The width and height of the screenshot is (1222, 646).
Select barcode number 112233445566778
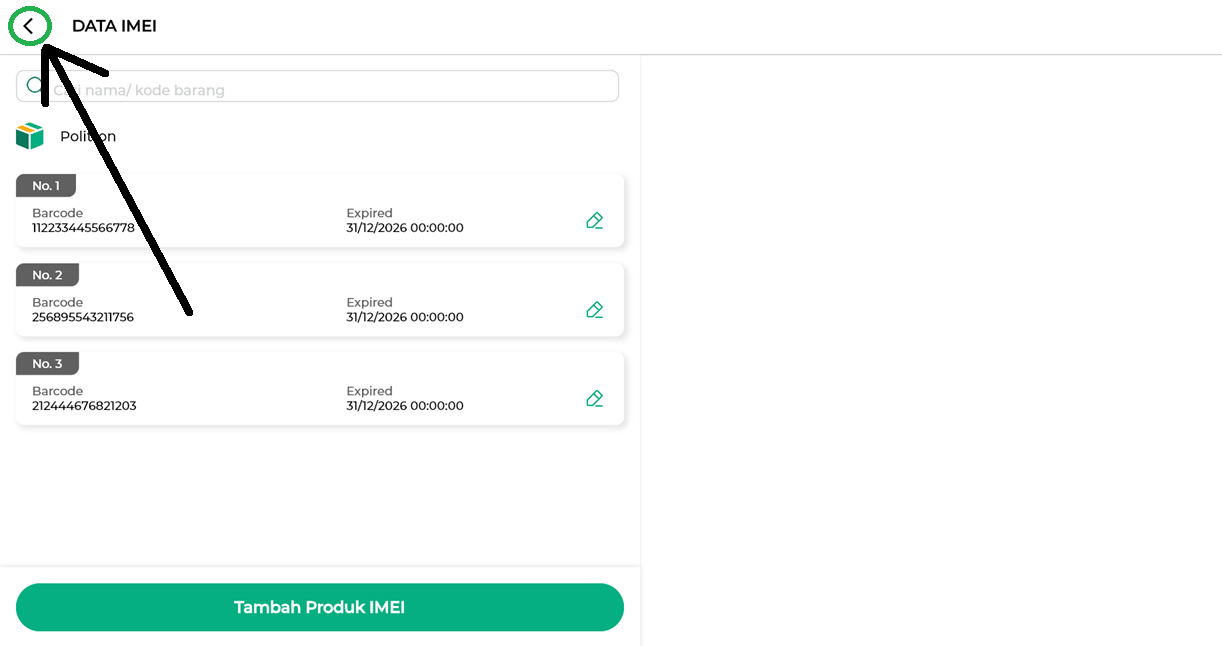pyautogui.click(x=83, y=228)
